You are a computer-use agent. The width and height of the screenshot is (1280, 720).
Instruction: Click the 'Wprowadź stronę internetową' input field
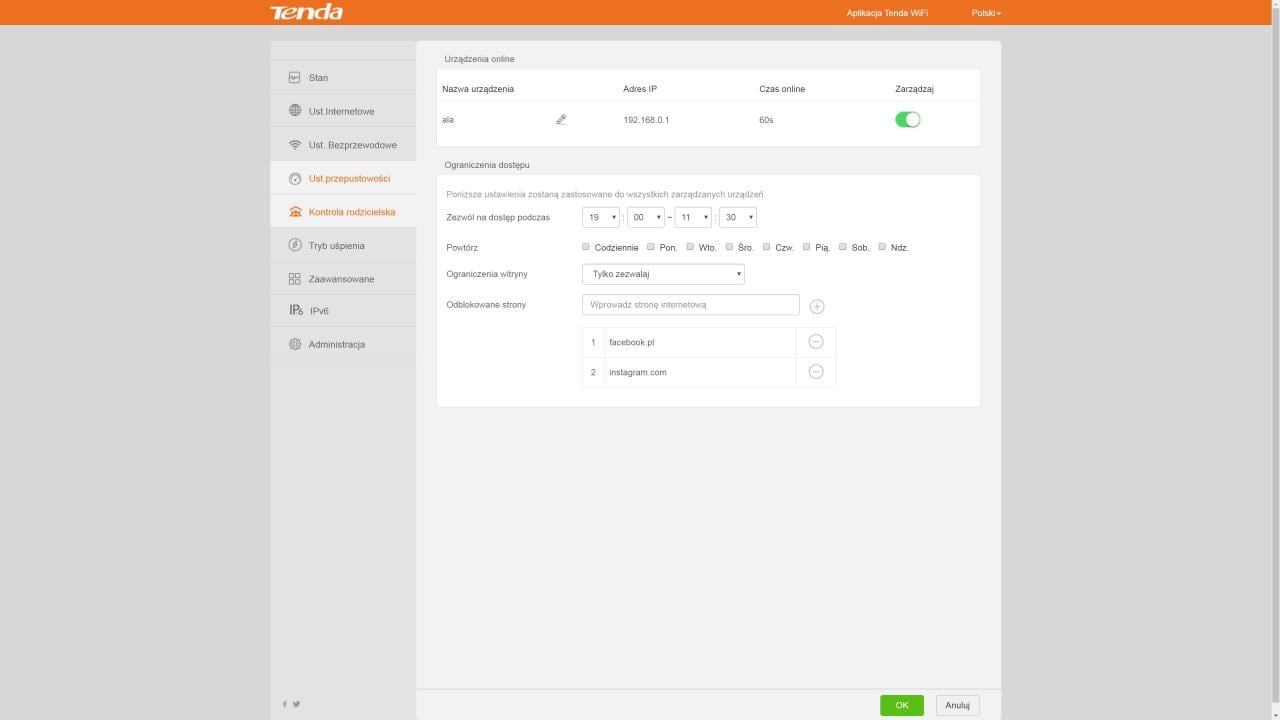(691, 304)
